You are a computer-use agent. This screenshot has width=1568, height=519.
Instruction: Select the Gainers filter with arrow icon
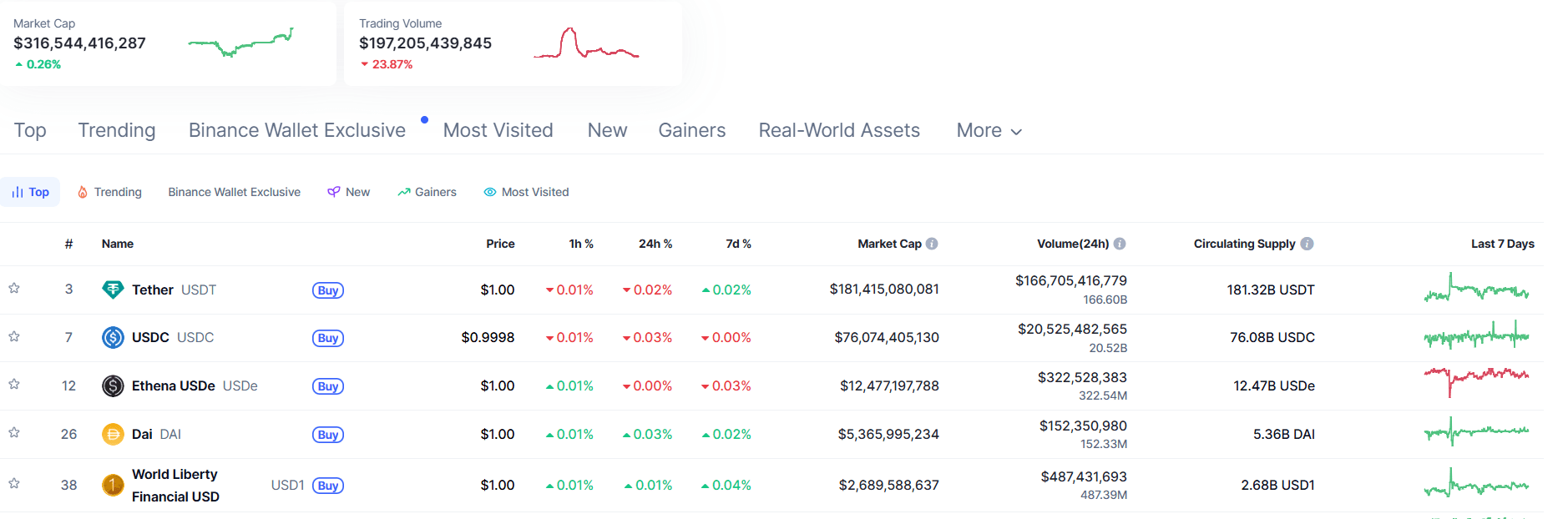tap(427, 192)
